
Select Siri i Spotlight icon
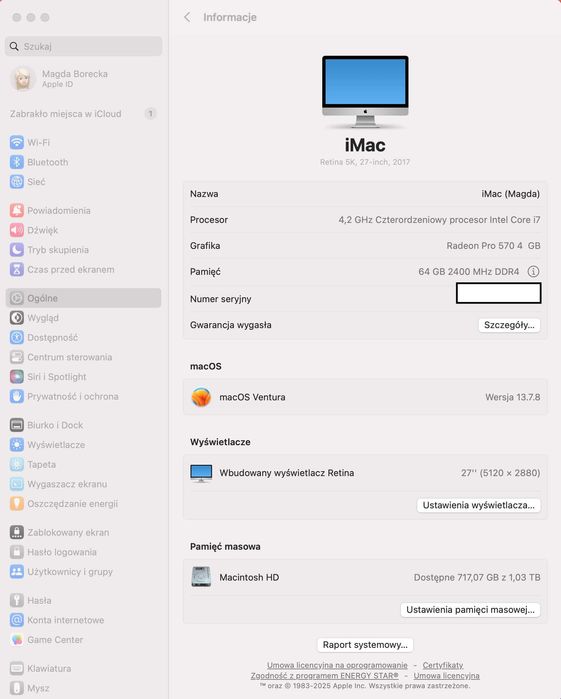[x=16, y=377]
